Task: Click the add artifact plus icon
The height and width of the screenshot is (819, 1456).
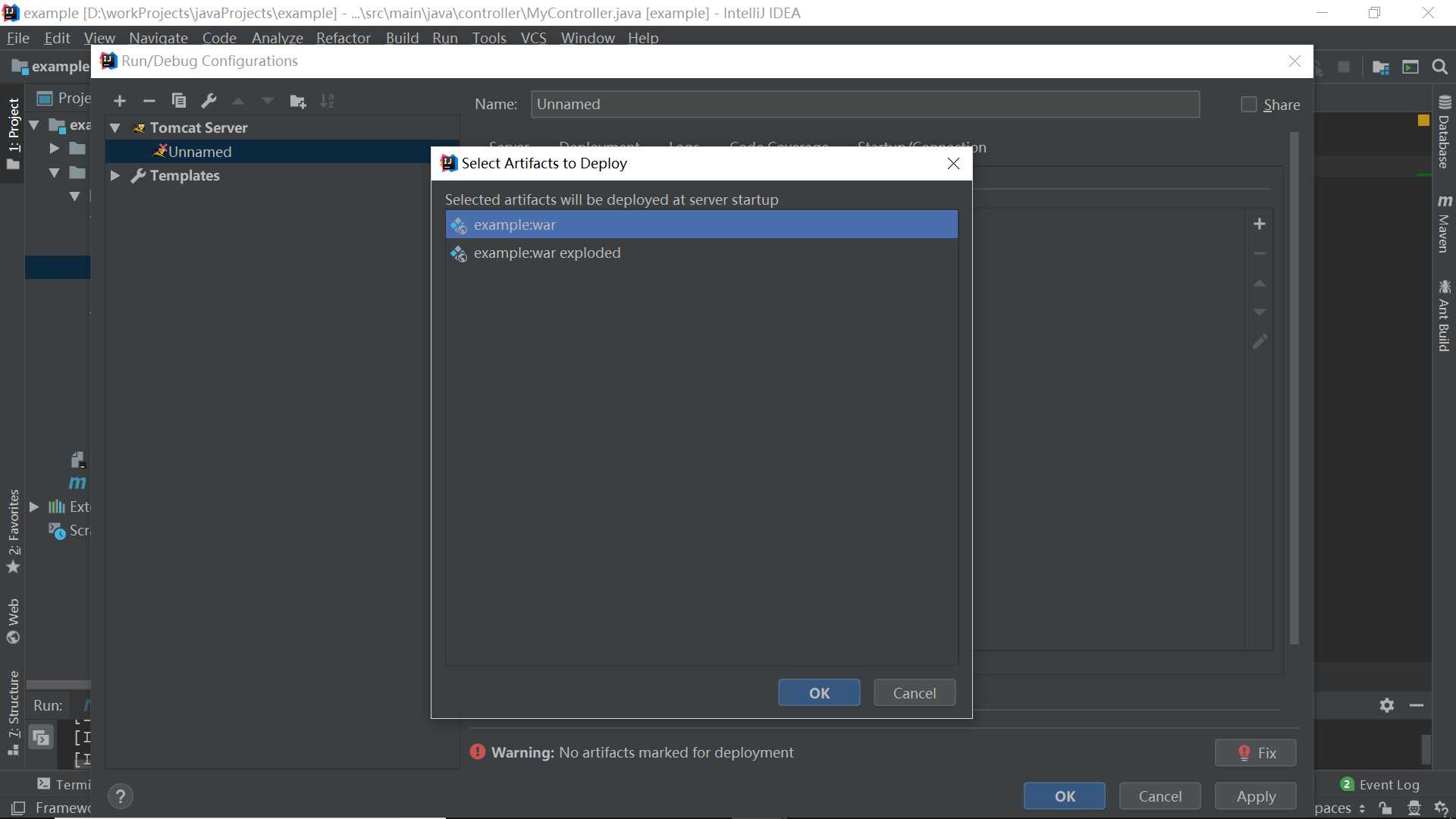Action: click(1259, 223)
